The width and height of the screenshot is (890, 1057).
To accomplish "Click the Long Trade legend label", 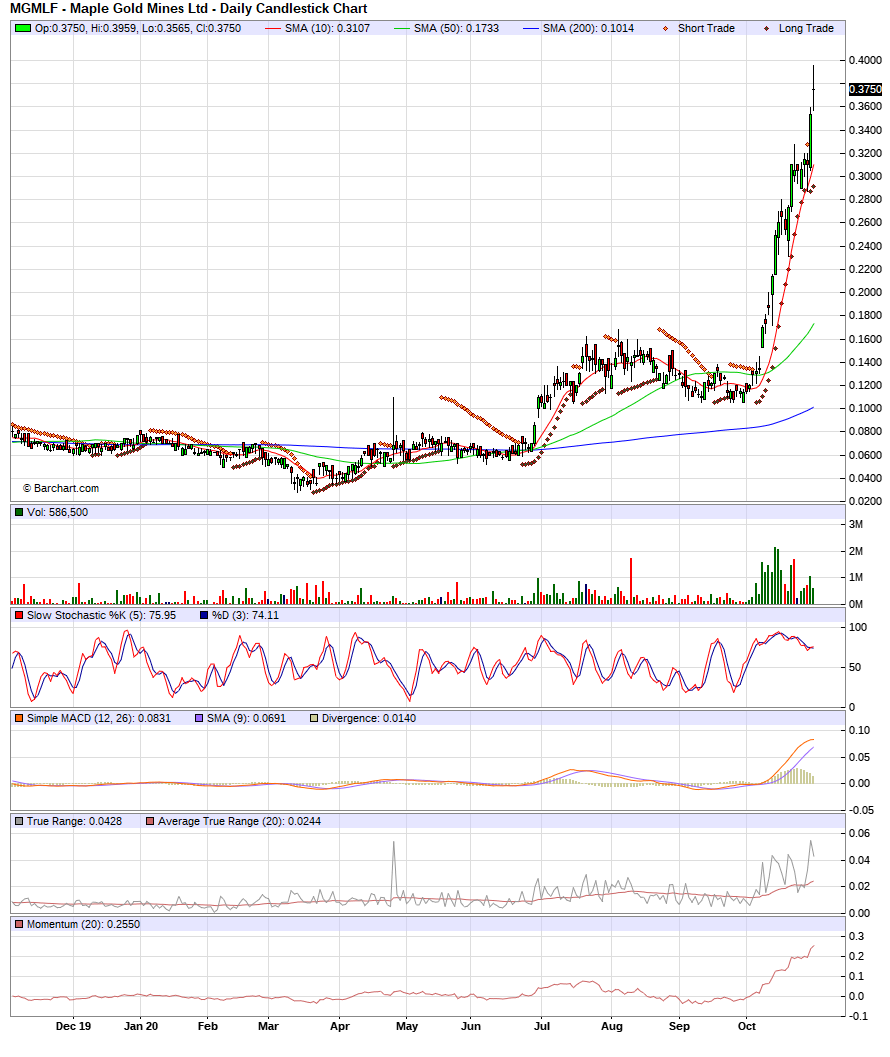I will [x=806, y=28].
